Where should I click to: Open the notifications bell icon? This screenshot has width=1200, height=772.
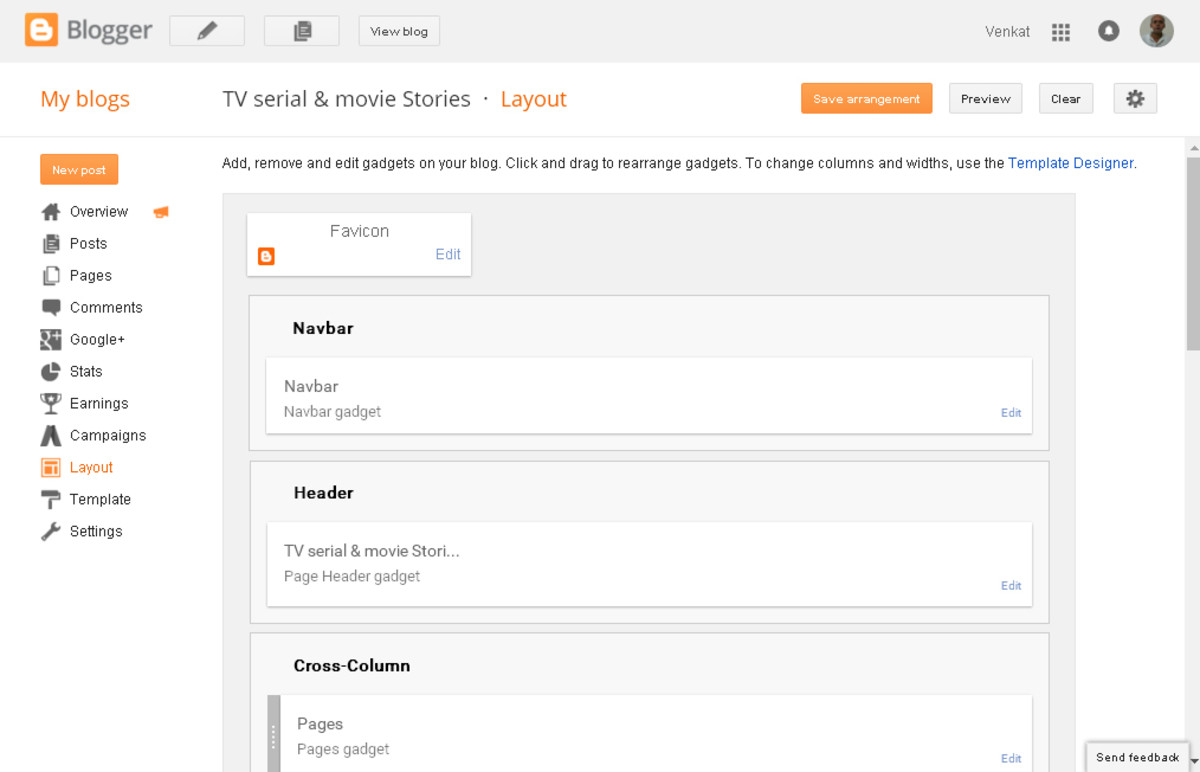coord(1108,31)
